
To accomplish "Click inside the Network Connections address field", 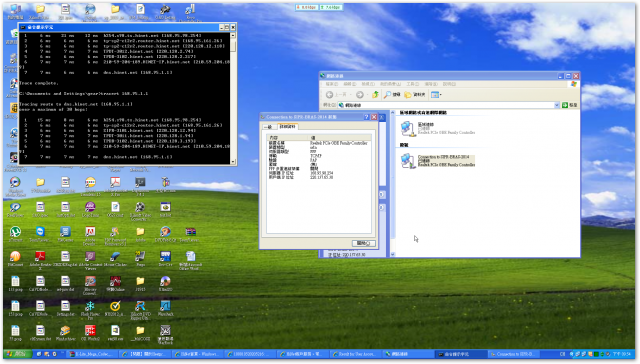I will [448, 105].
